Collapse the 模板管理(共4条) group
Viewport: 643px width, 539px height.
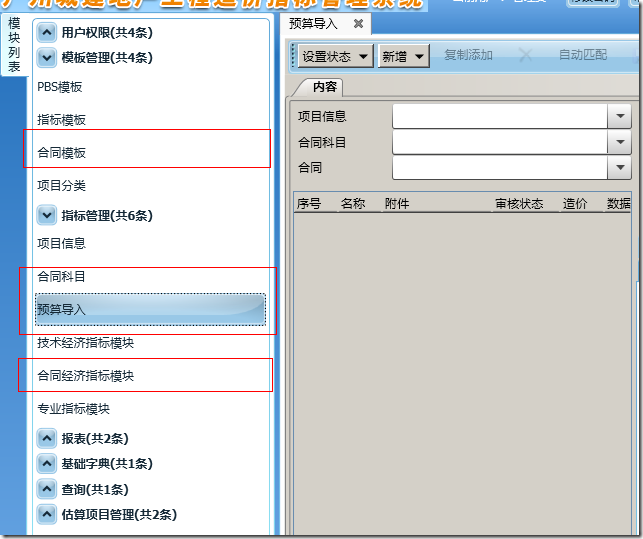tap(47, 57)
